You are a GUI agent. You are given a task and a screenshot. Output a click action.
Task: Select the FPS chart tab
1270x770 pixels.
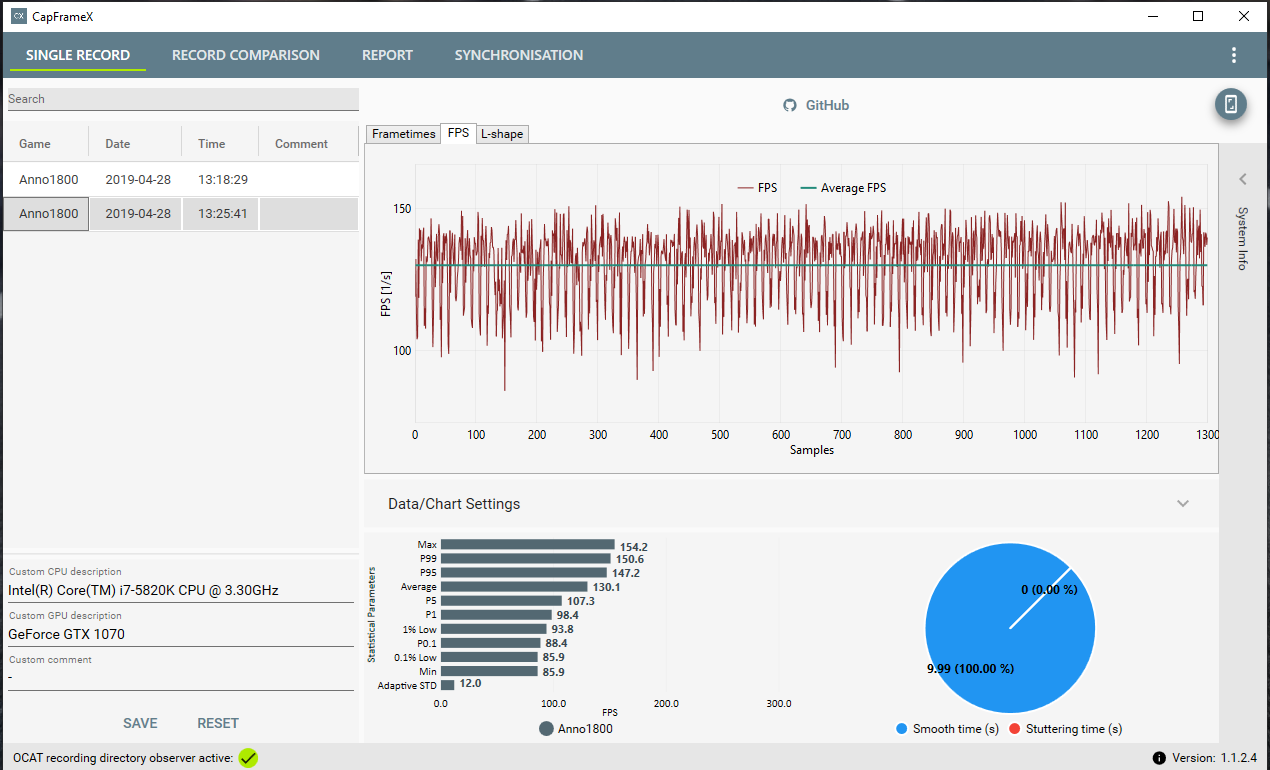[458, 133]
